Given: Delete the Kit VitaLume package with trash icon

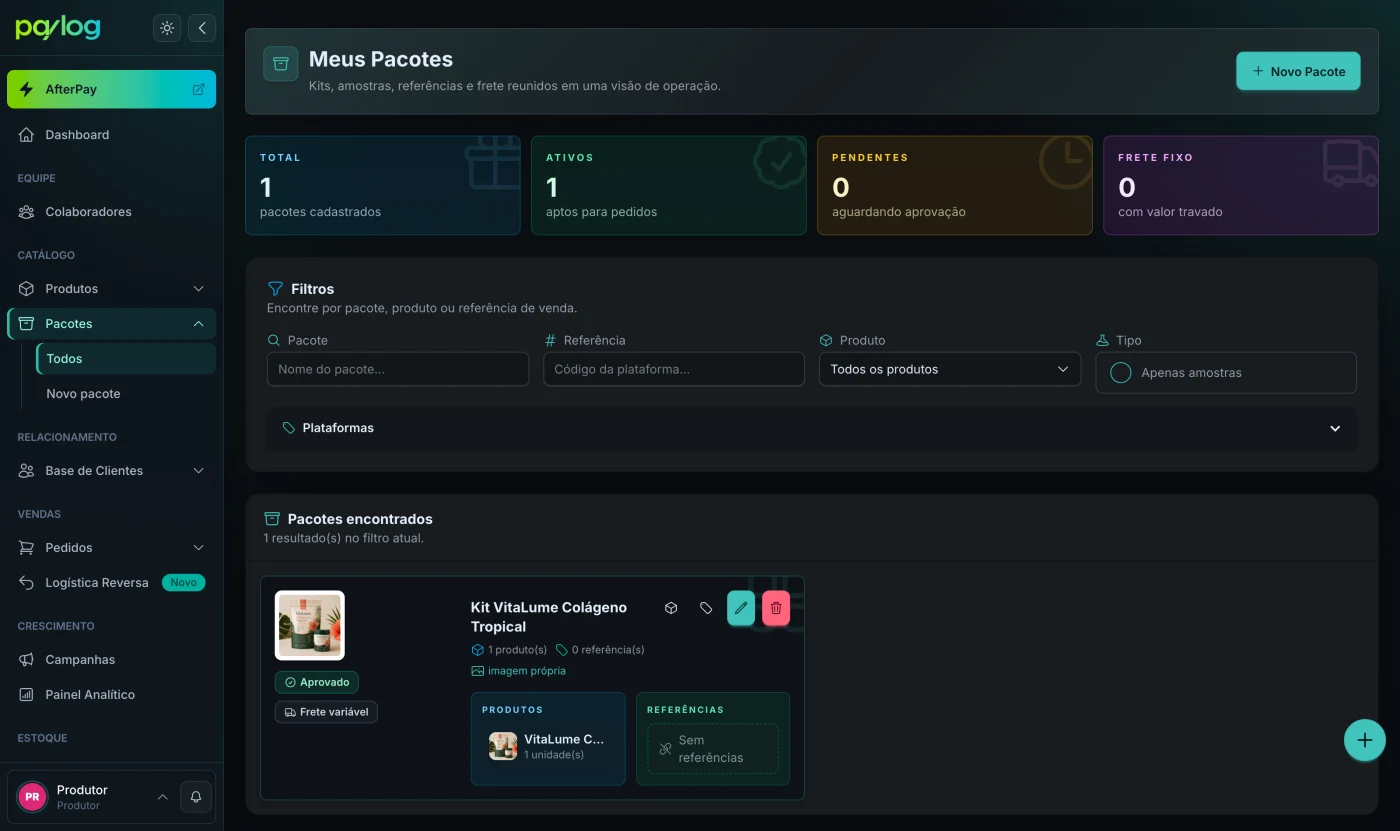Looking at the screenshot, I should click(x=776, y=608).
